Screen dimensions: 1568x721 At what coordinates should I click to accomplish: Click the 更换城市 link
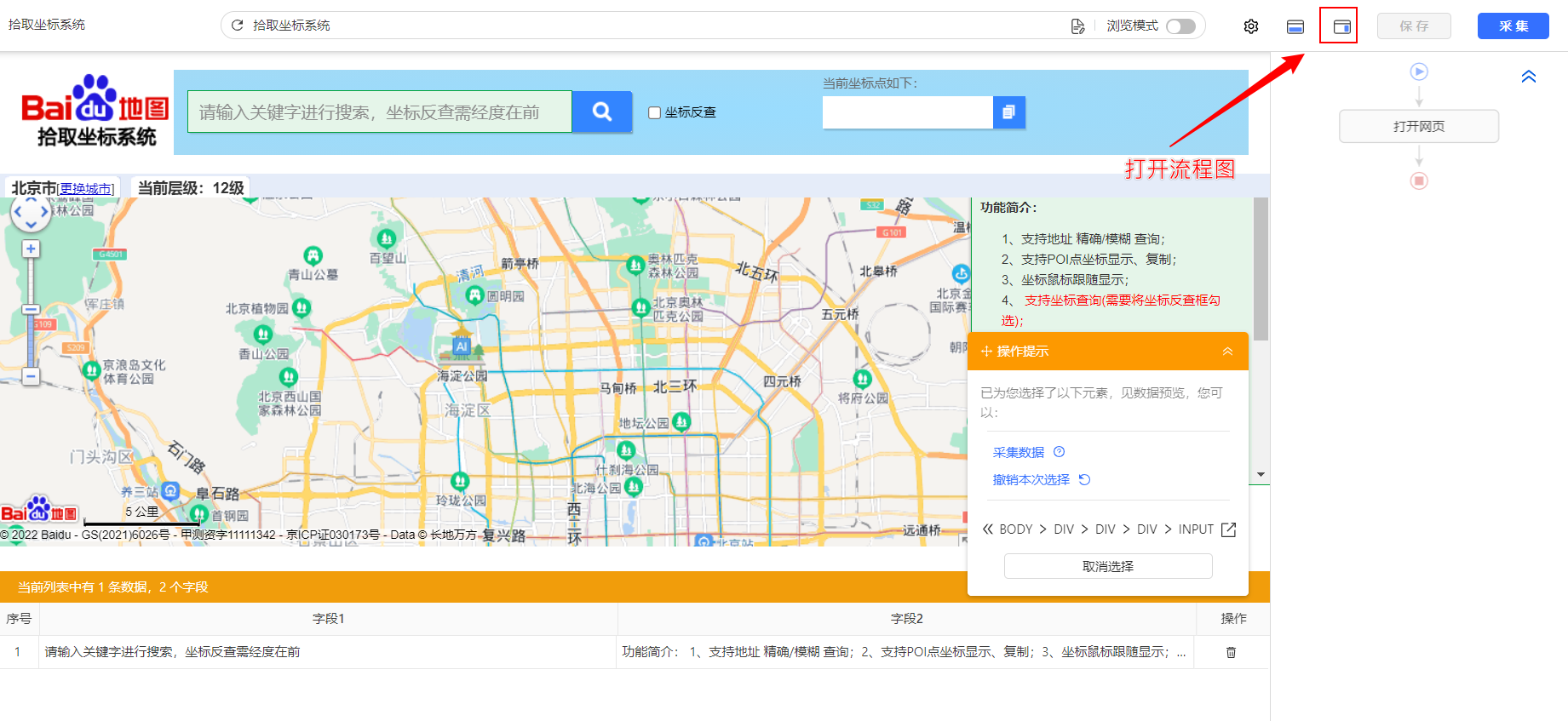click(85, 189)
